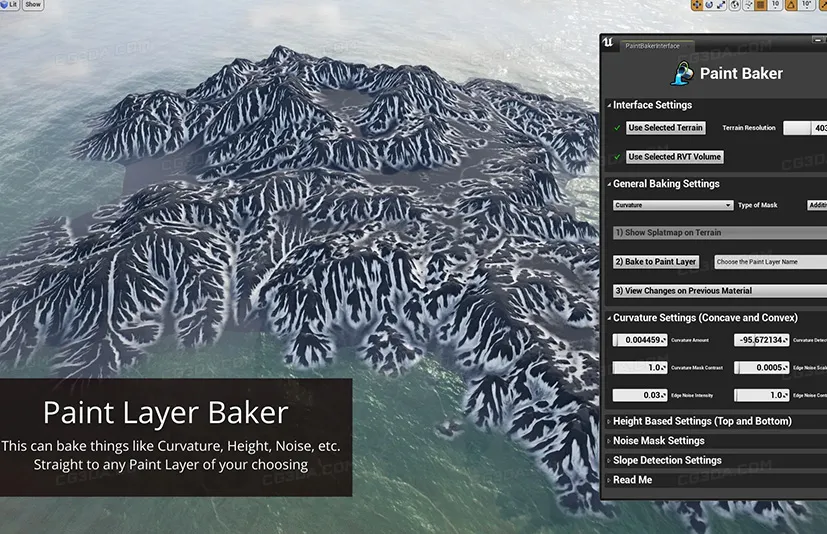Click Edge Noise Scale value 0.0005
The height and width of the screenshot is (534, 827).
coord(762,367)
